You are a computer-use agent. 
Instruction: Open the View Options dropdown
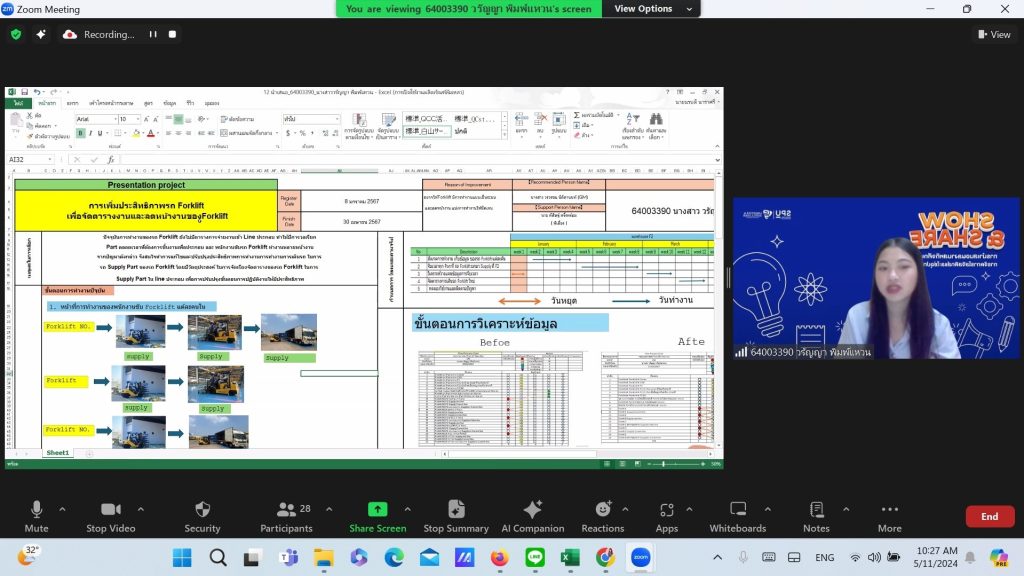click(651, 8)
